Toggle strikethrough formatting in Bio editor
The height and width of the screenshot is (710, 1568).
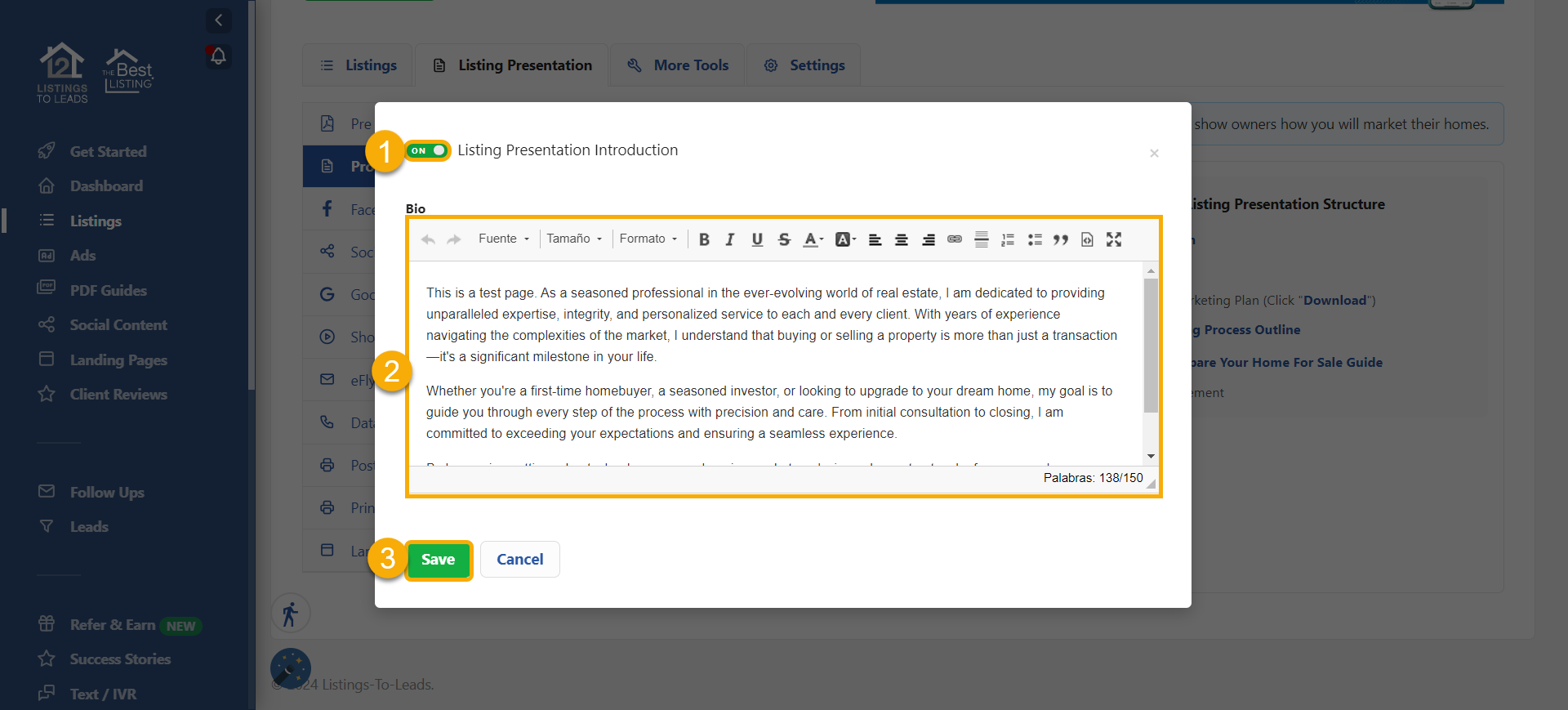point(784,239)
